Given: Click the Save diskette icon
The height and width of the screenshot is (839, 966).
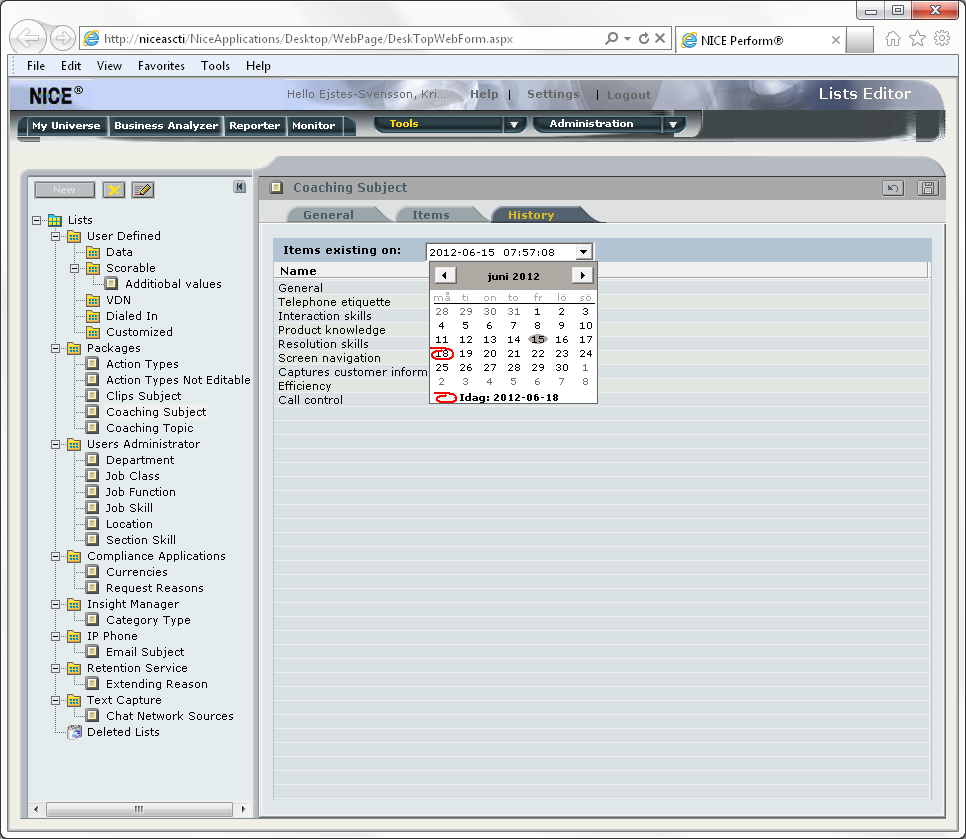Looking at the screenshot, I should (927, 187).
